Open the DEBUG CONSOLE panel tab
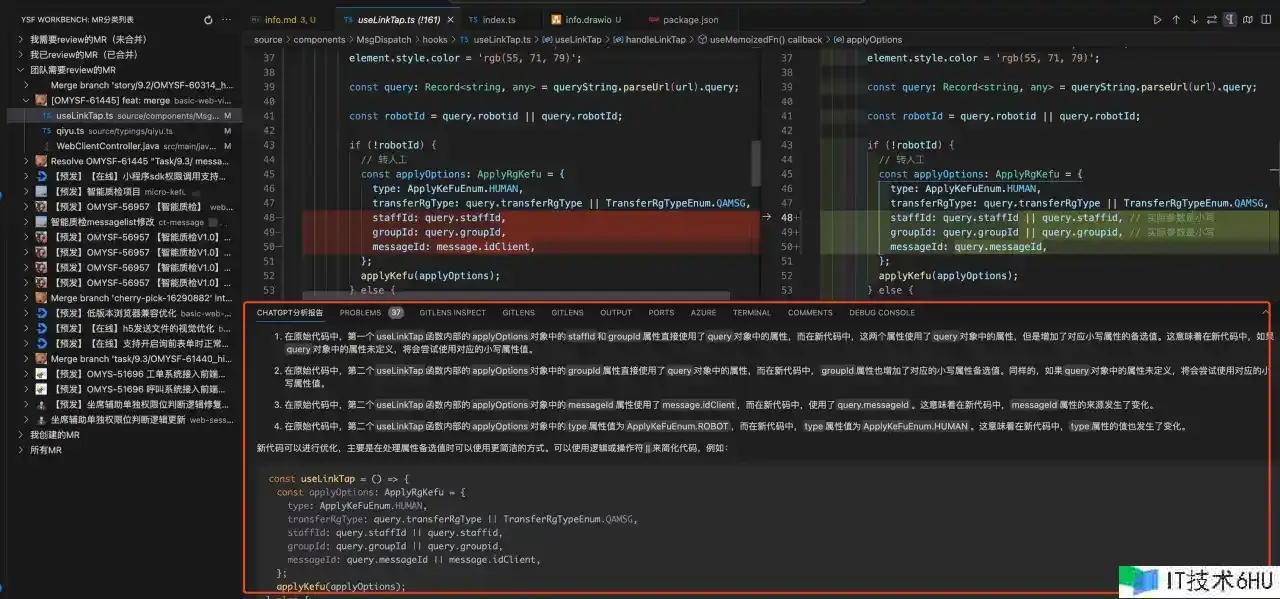This screenshot has width=1280, height=599. 882,313
